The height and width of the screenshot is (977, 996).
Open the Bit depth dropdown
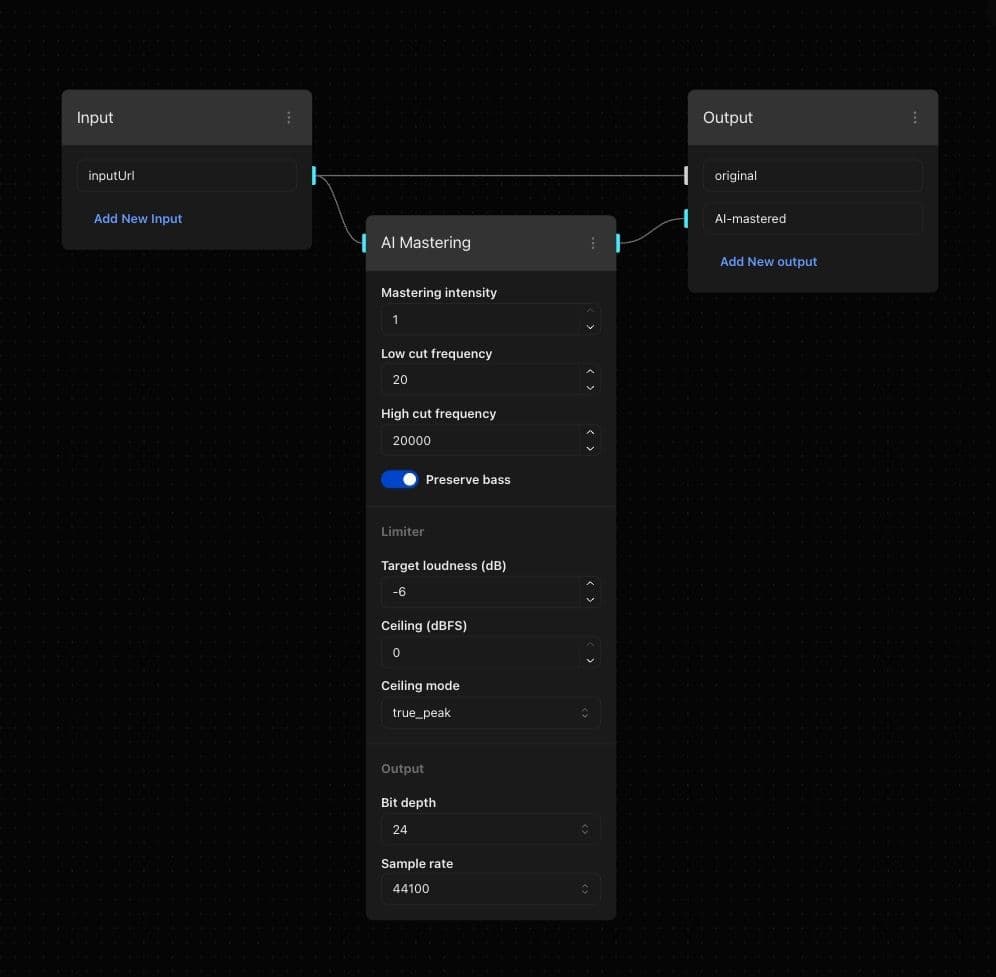click(x=490, y=829)
